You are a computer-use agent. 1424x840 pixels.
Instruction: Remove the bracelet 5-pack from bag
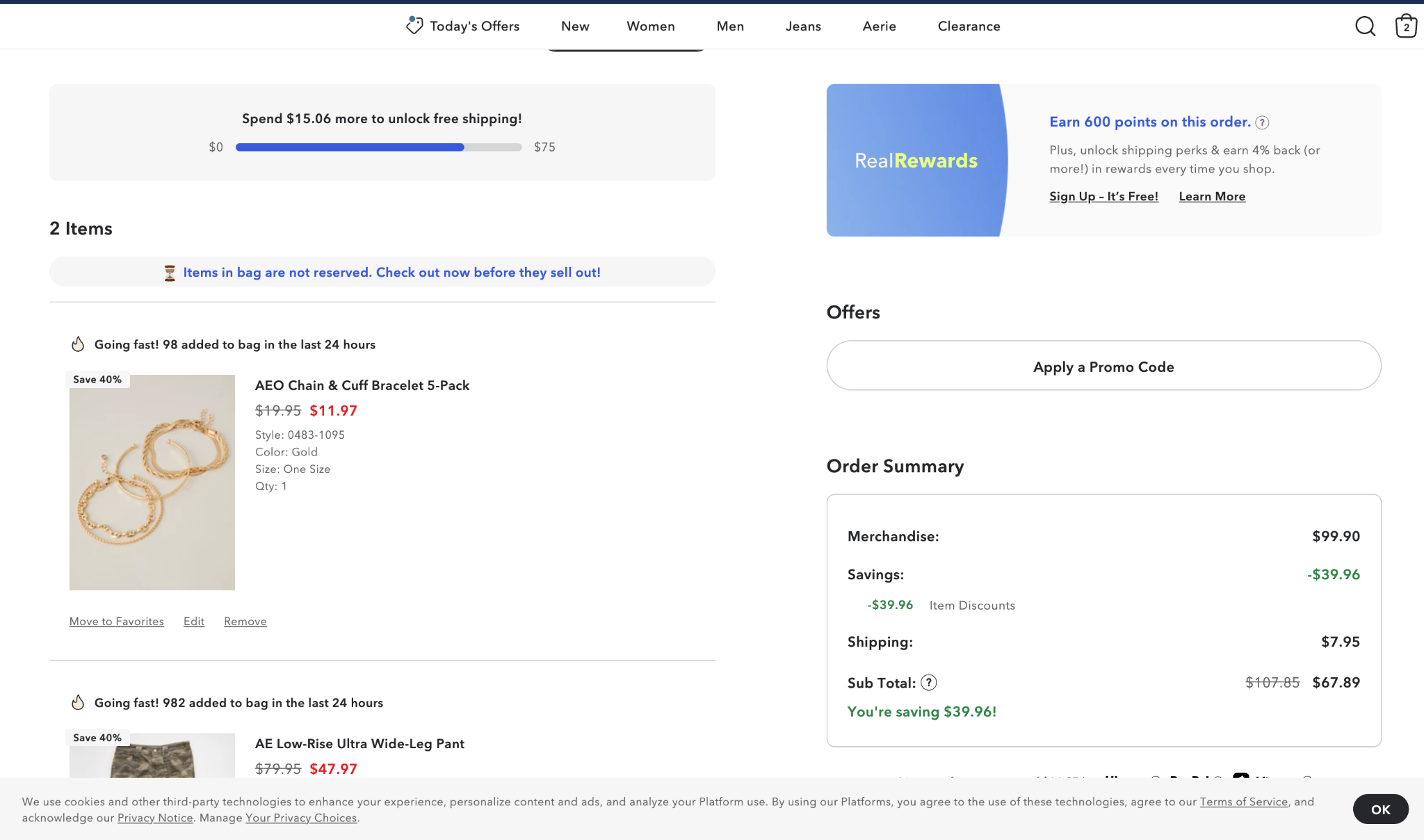[245, 622]
